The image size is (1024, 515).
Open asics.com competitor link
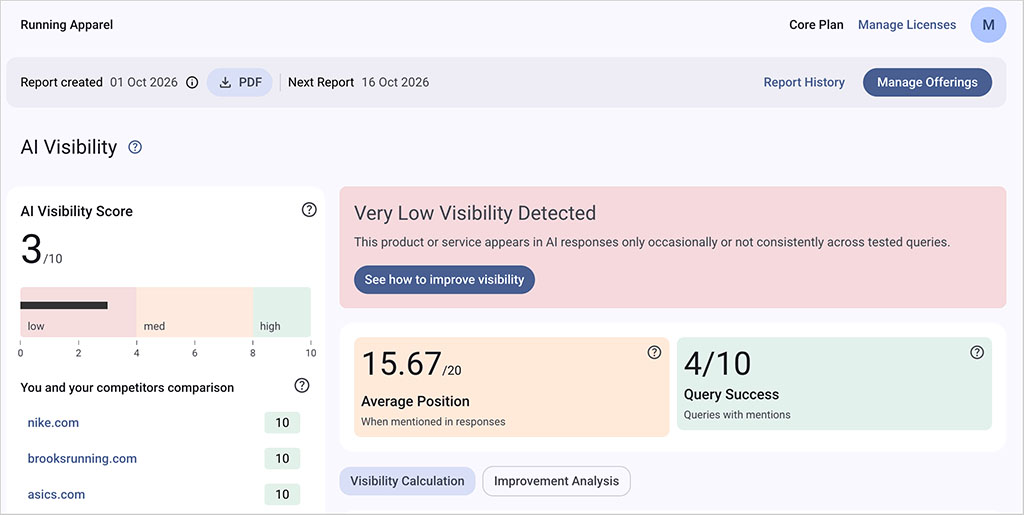[56, 494]
